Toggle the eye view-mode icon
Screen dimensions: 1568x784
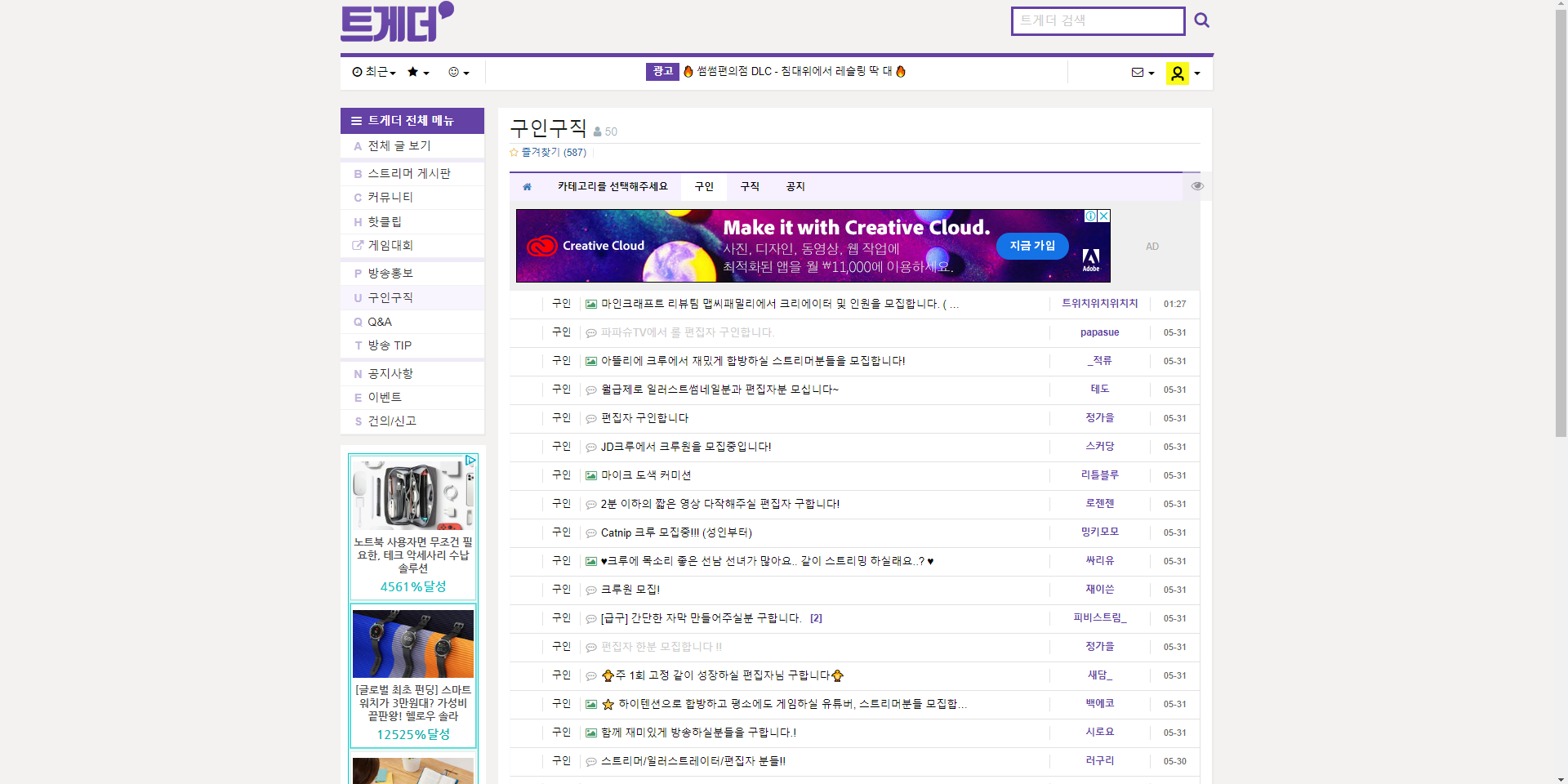(1197, 186)
